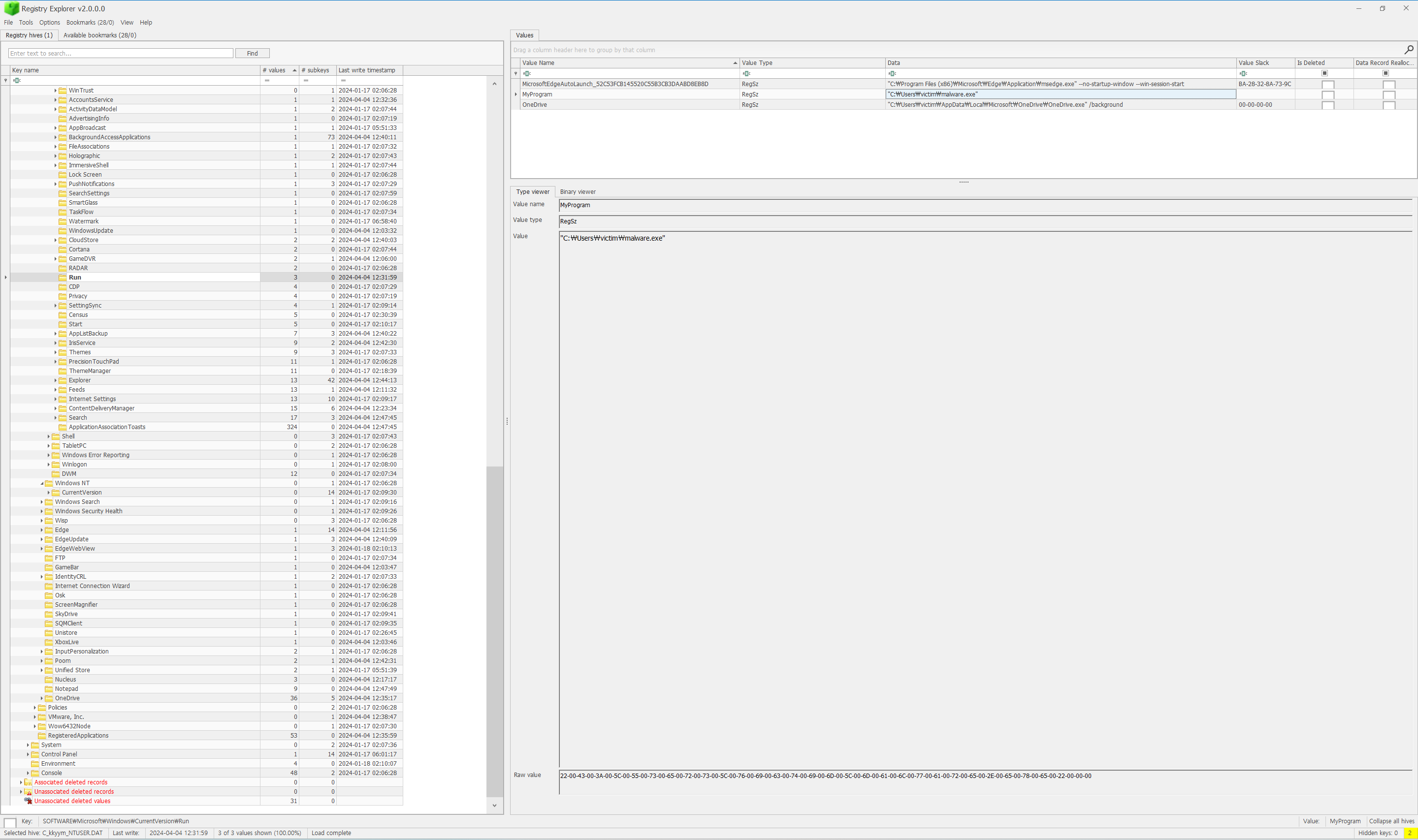
Task: Switch to the Binary viewer tab
Action: coord(577,192)
